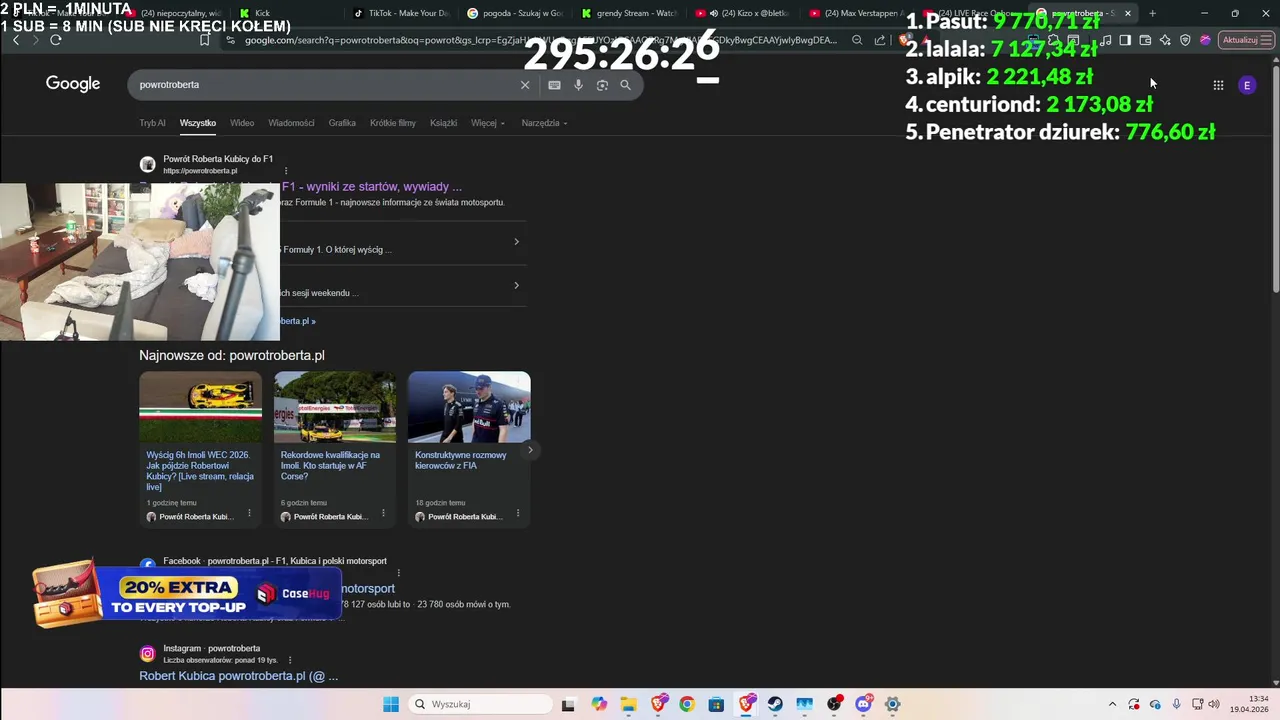Click the magnifier search button in search box
The height and width of the screenshot is (720, 1280).
[626, 85]
